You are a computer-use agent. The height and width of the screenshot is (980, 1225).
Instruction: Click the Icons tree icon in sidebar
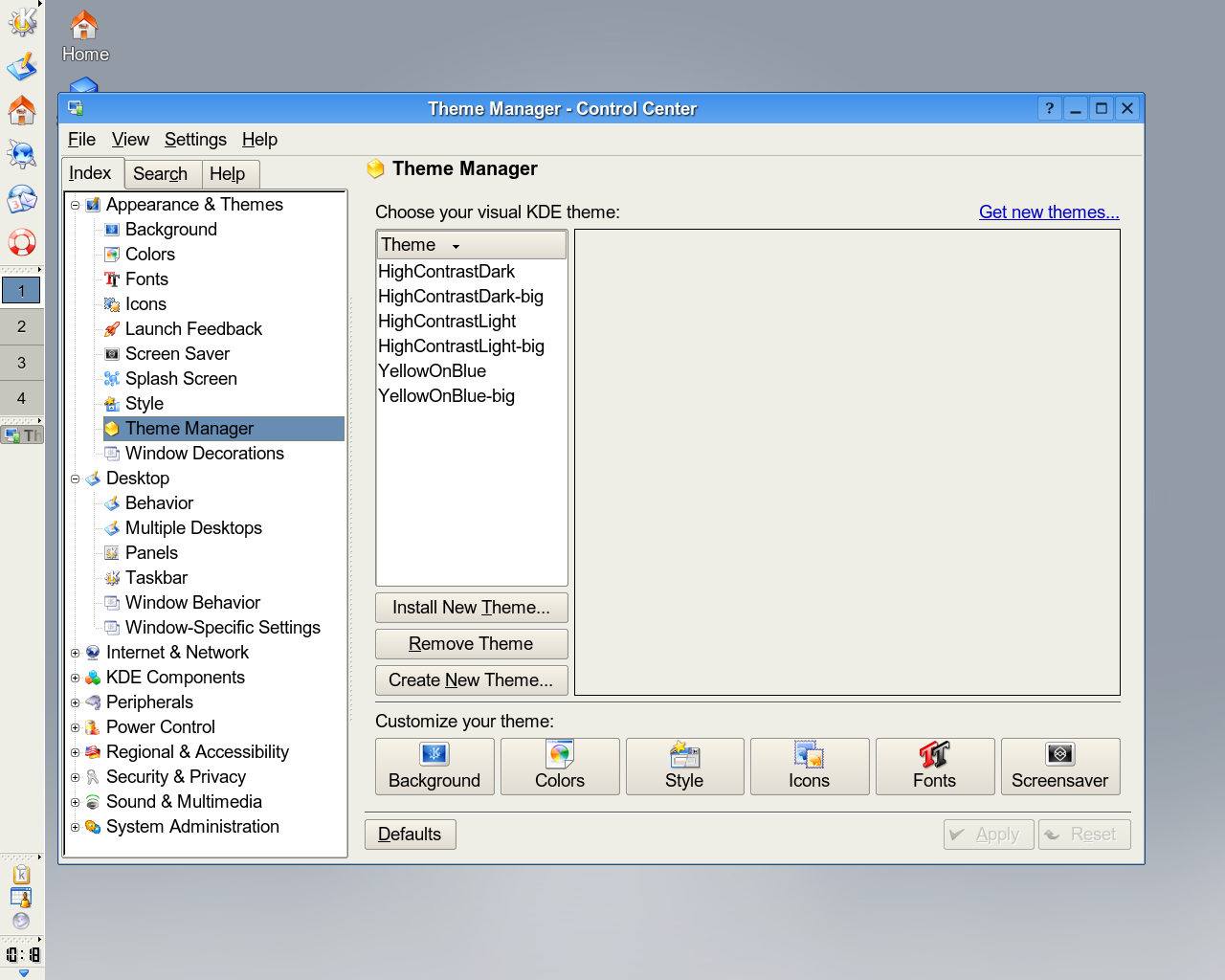pos(112,304)
